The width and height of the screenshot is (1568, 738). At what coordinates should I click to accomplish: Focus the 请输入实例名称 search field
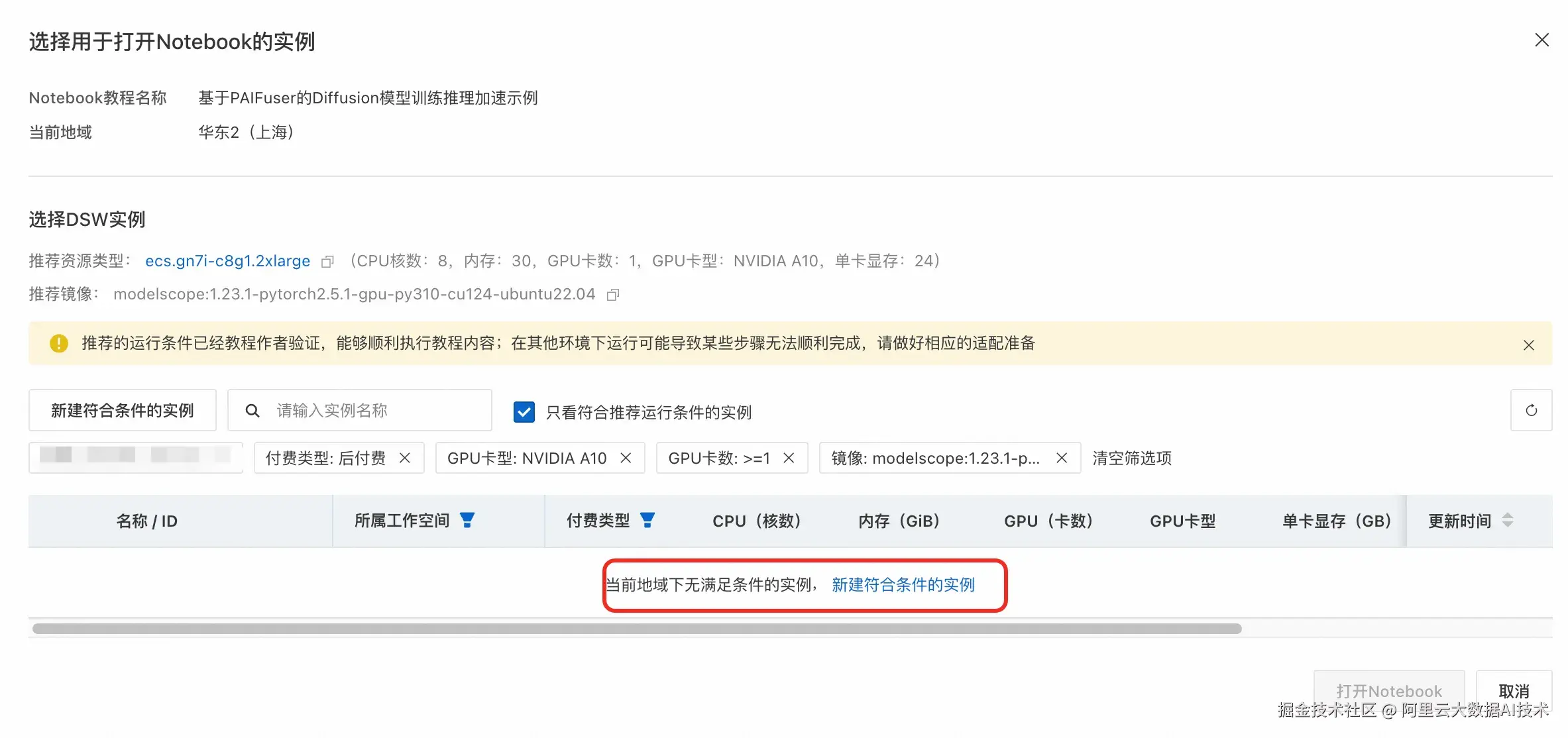coord(371,411)
